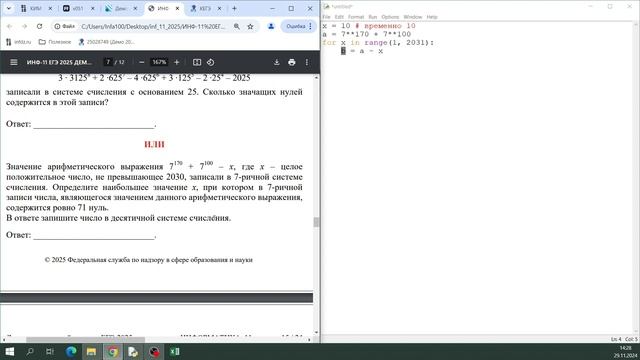The height and width of the screenshot is (360, 640).
Task: Switch to Python IDLE on taskbar
Action: tap(133, 351)
